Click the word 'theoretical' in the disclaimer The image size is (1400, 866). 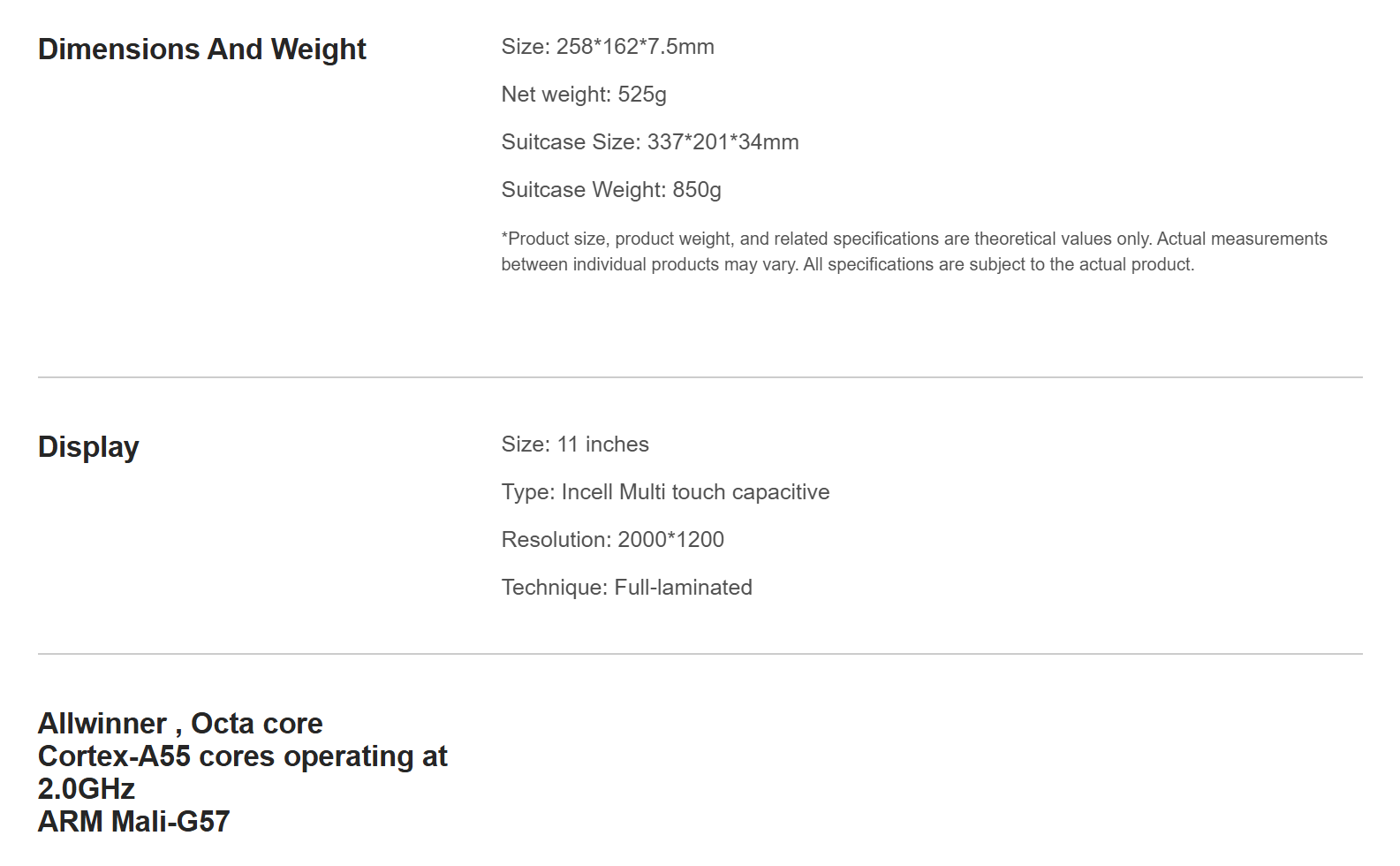coord(1016,239)
